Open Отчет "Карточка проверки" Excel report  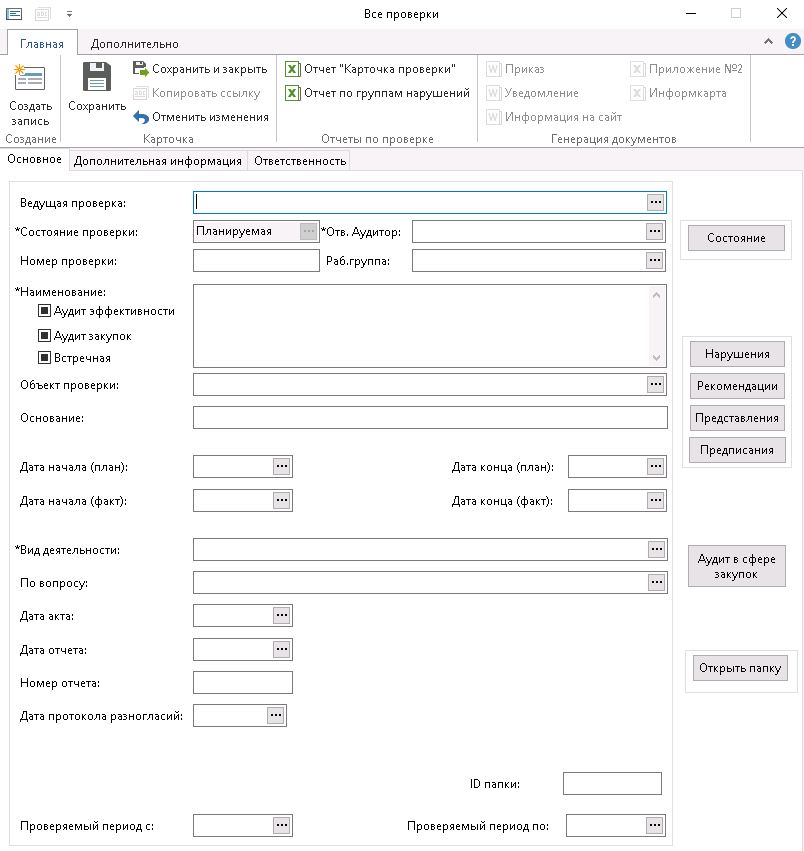(x=370, y=69)
